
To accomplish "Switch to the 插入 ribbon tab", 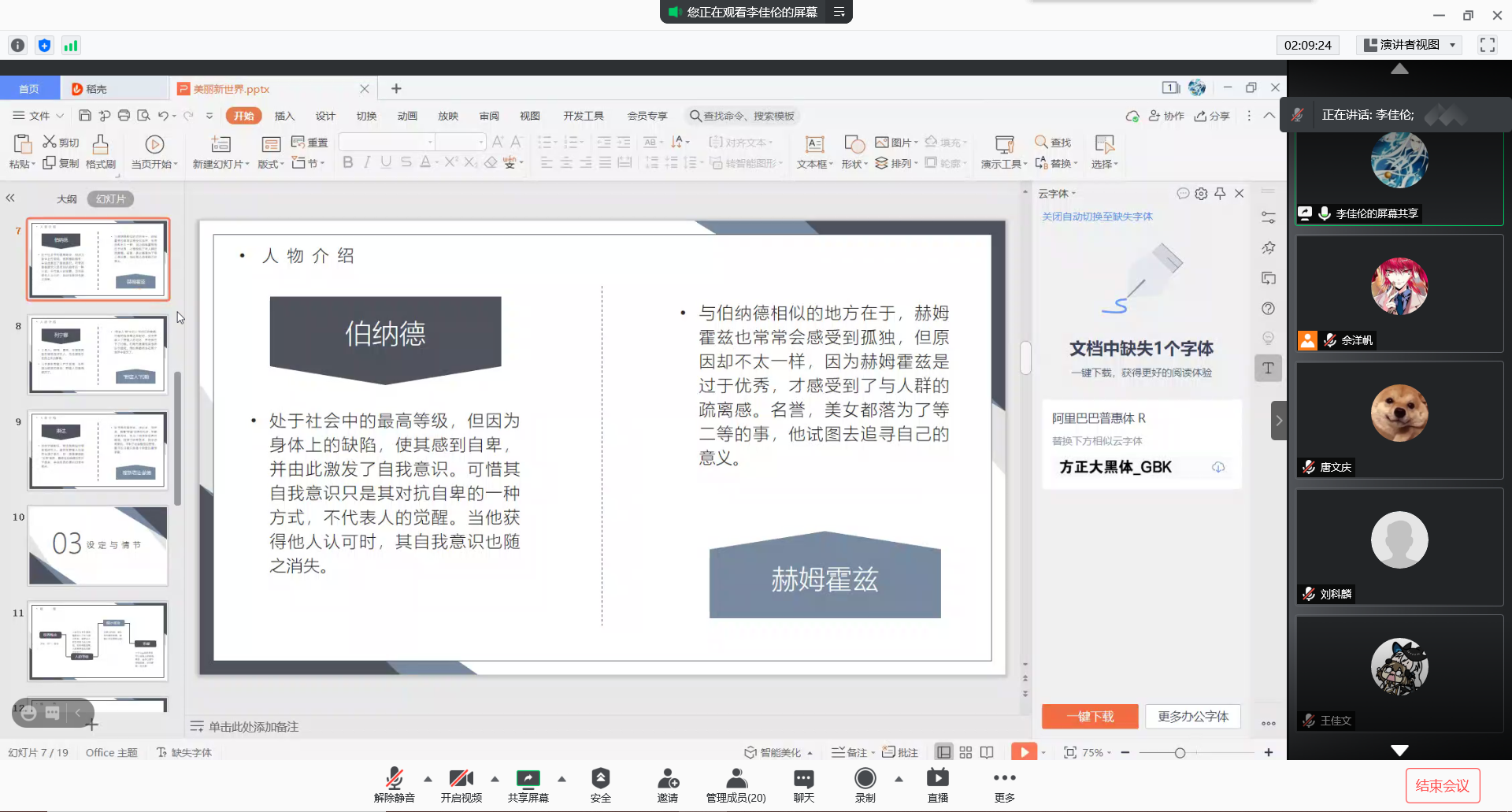I will 284,116.
